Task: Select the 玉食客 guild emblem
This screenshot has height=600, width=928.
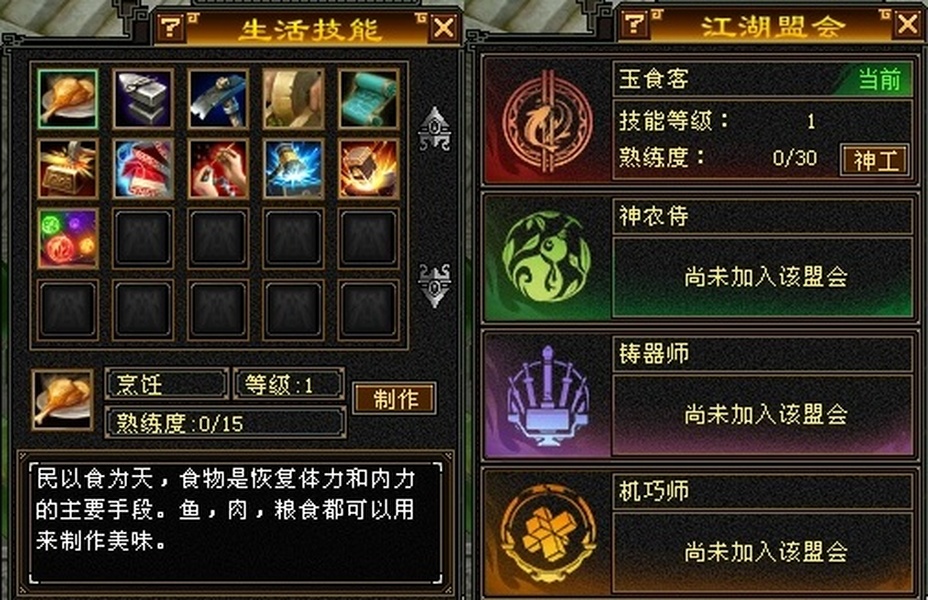Action: pyautogui.click(x=547, y=121)
